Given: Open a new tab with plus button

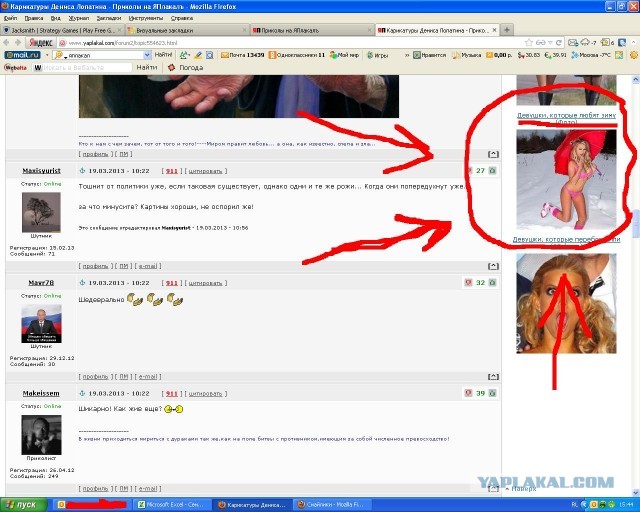Looking at the screenshot, I should pos(507,30).
